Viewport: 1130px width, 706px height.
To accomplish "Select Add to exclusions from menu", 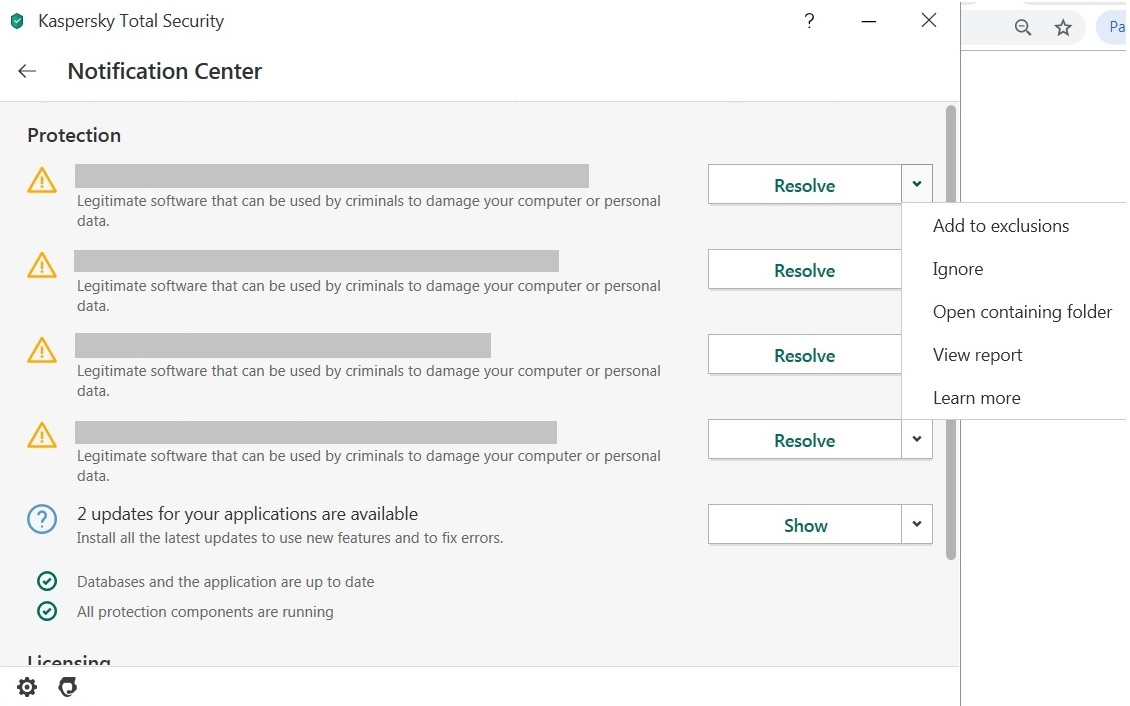I will tap(1000, 225).
